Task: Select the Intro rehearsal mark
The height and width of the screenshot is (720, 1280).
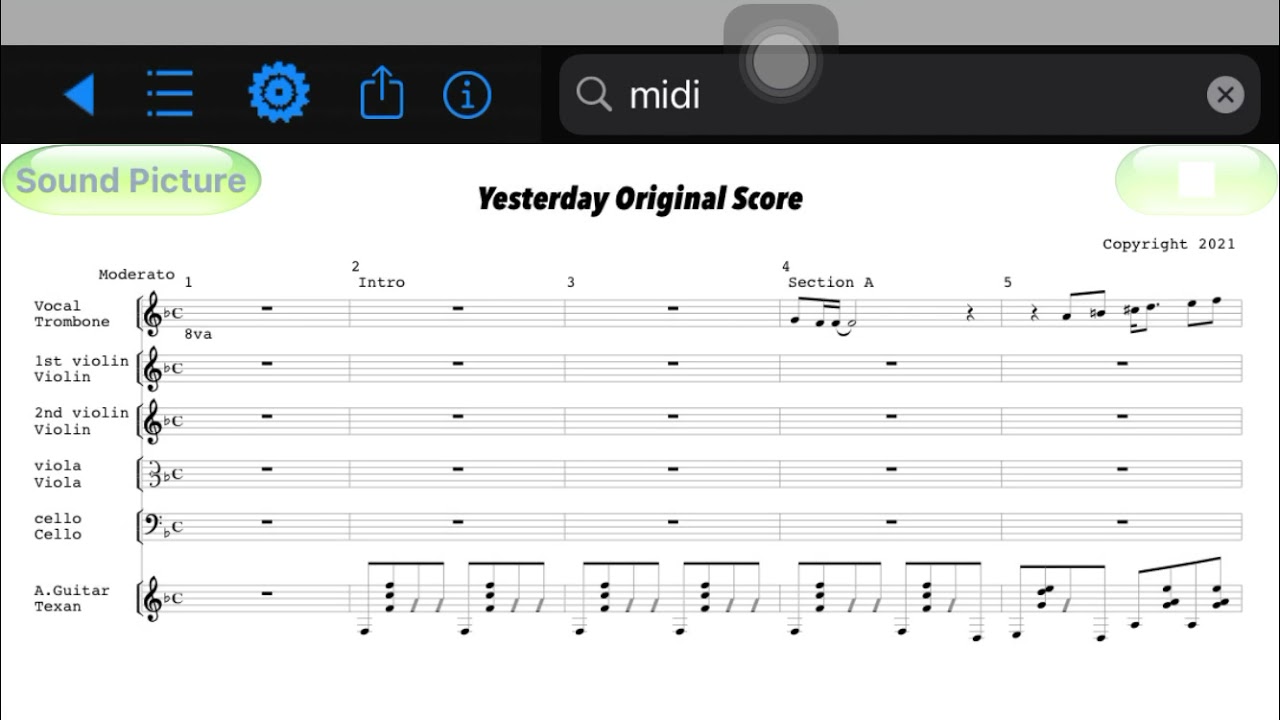Action: click(381, 282)
